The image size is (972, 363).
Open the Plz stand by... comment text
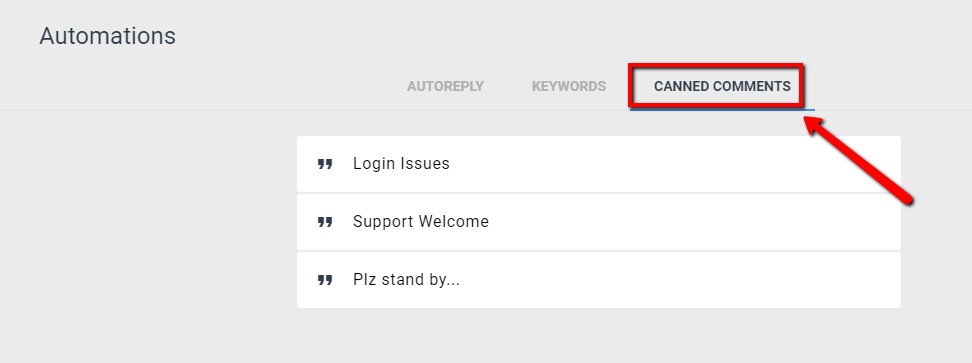[x=407, y=279]
